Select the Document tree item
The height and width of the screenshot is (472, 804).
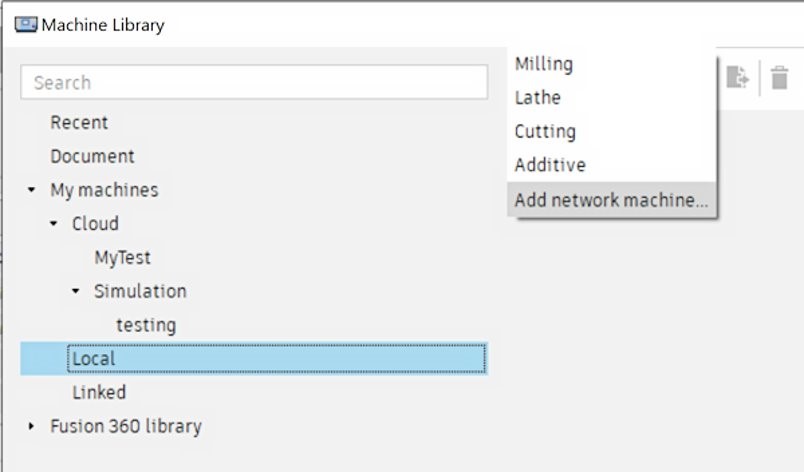point(92,157)
